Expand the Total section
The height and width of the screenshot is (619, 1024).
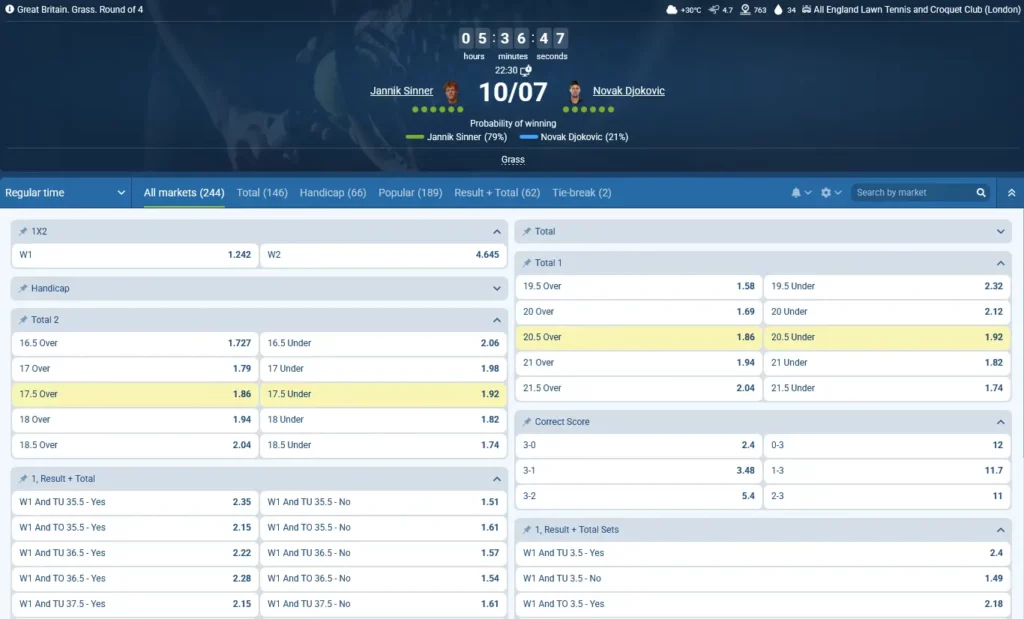(1000, 232)
